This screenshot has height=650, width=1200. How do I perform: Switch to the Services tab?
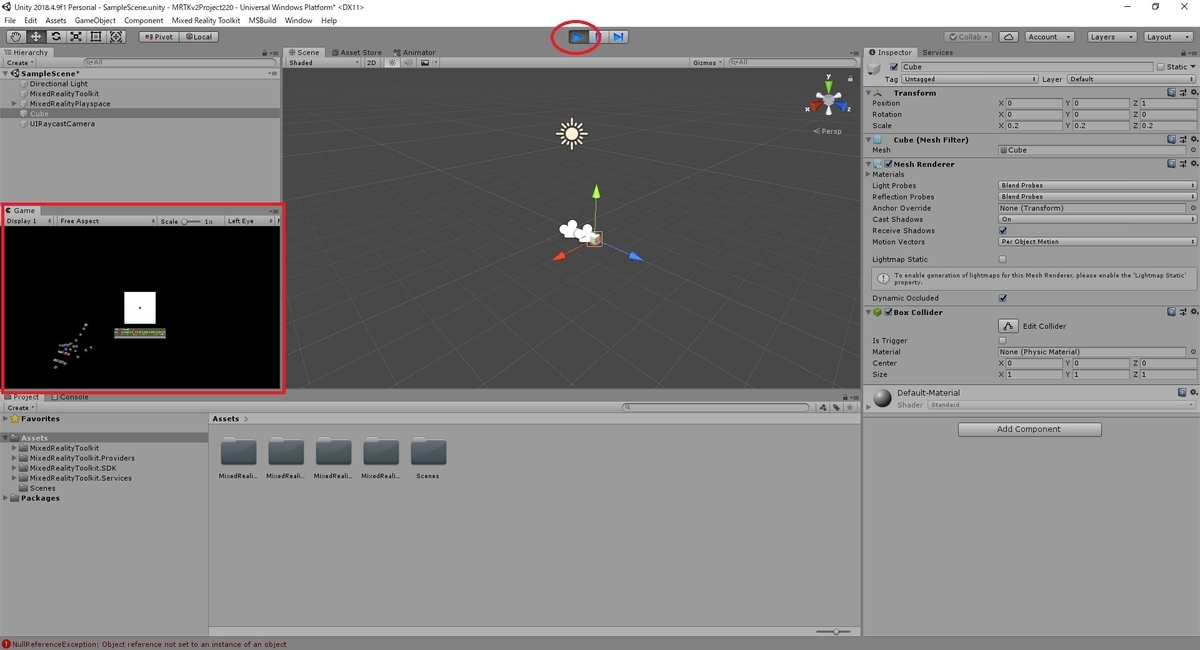click(937, 52)
